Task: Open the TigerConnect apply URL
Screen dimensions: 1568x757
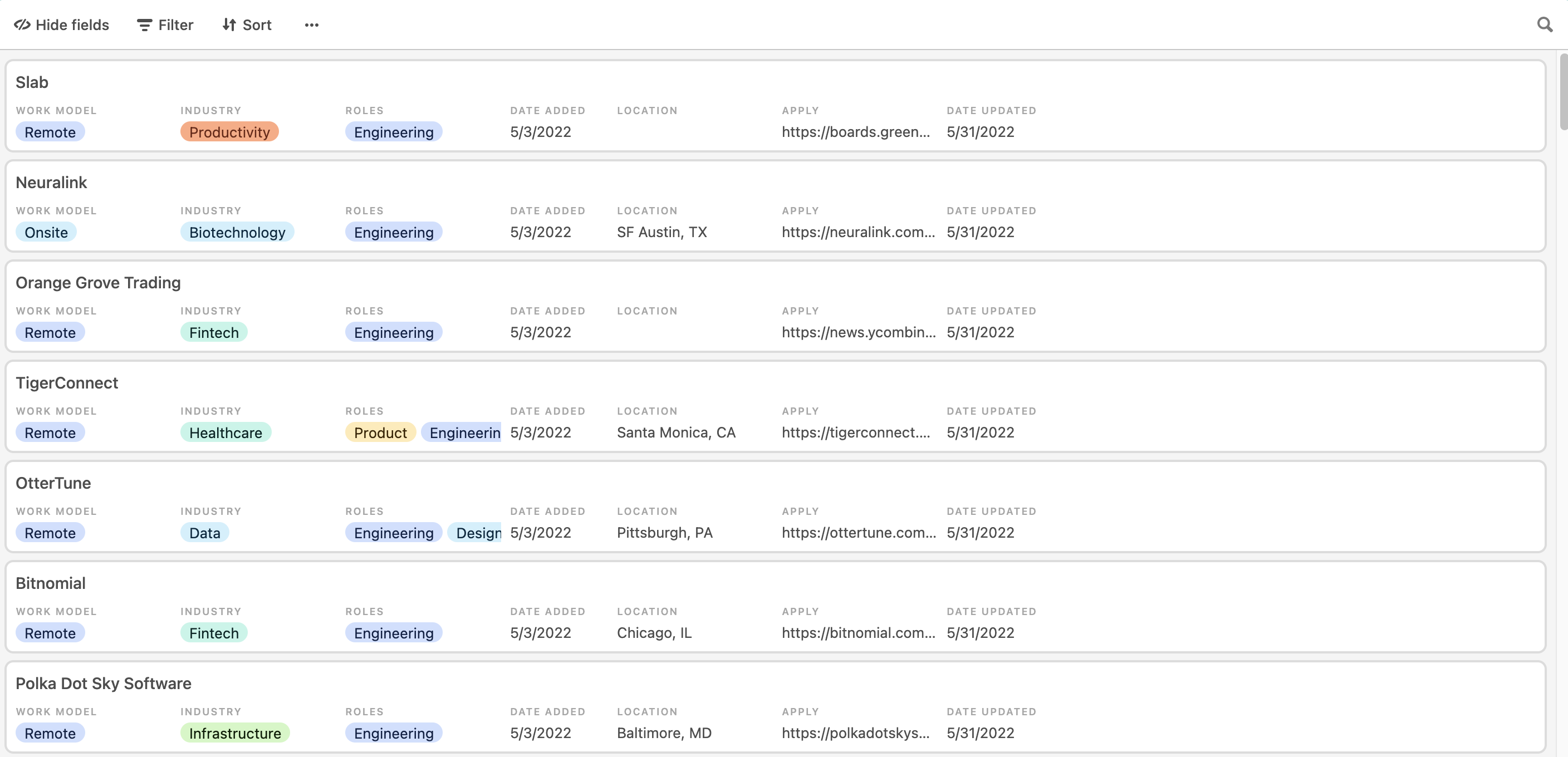Action: pyautogui.click(x=856, y=432)
